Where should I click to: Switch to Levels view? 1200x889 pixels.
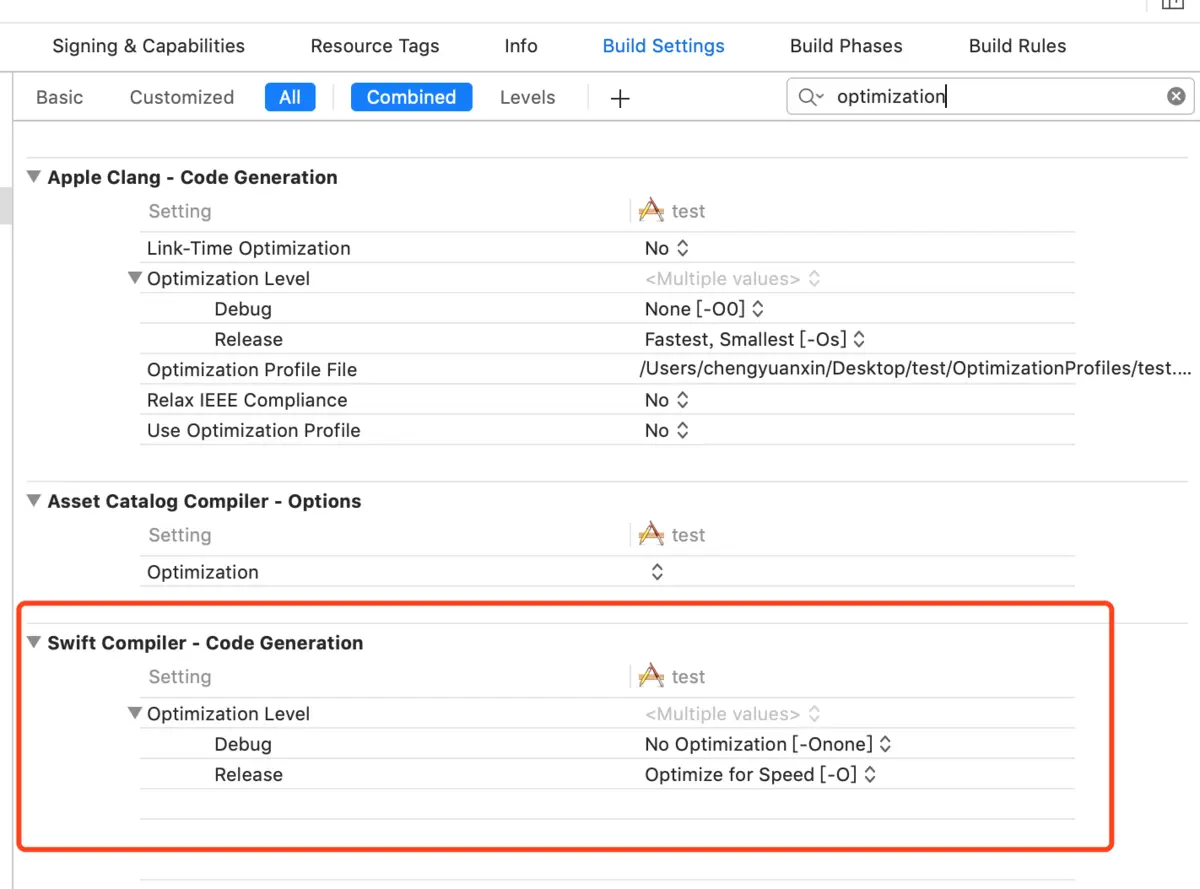pos(527,97)
